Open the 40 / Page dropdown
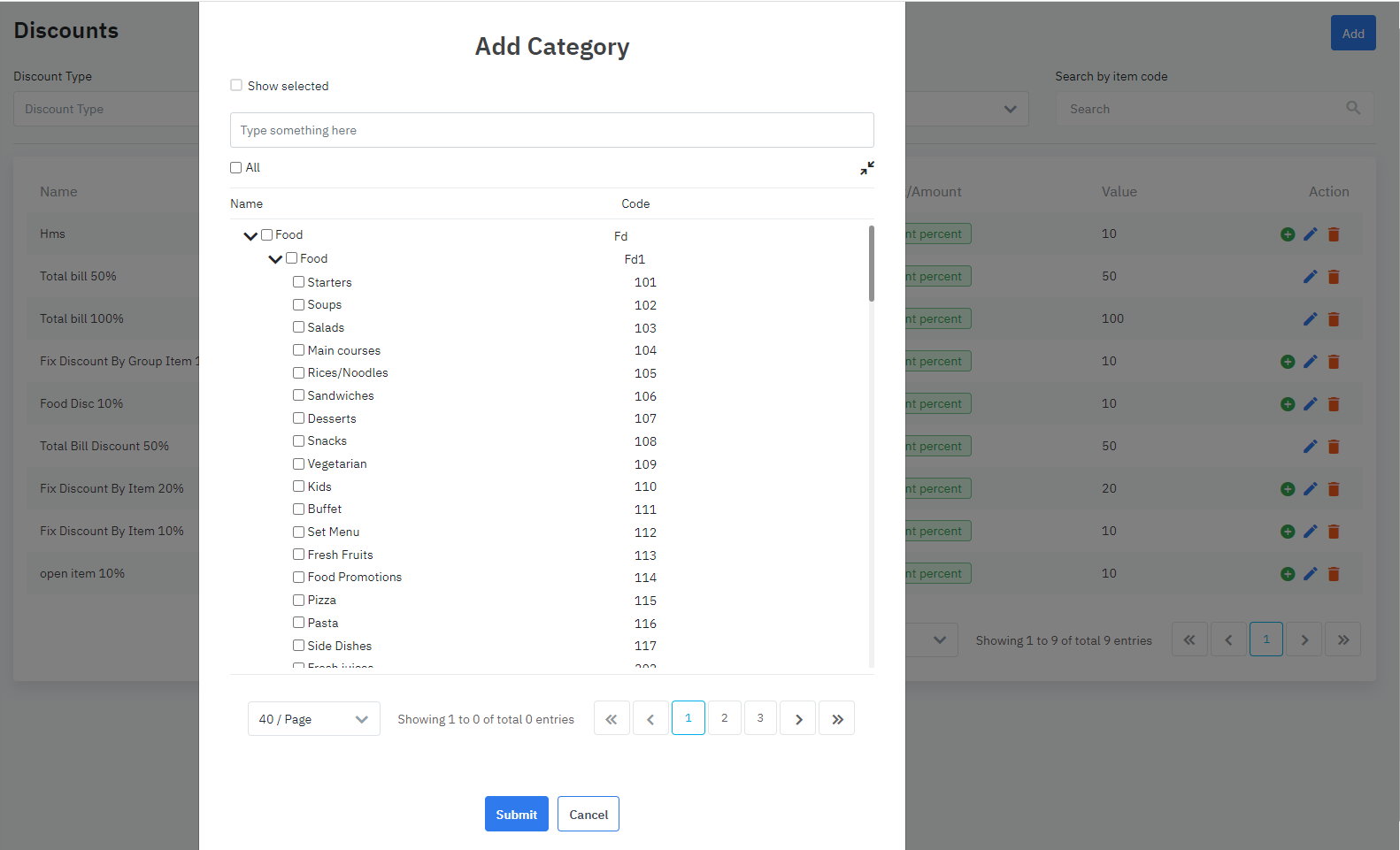Image resolution: width=1400 pixels, height=850 pixels. (x=313, y=719)
